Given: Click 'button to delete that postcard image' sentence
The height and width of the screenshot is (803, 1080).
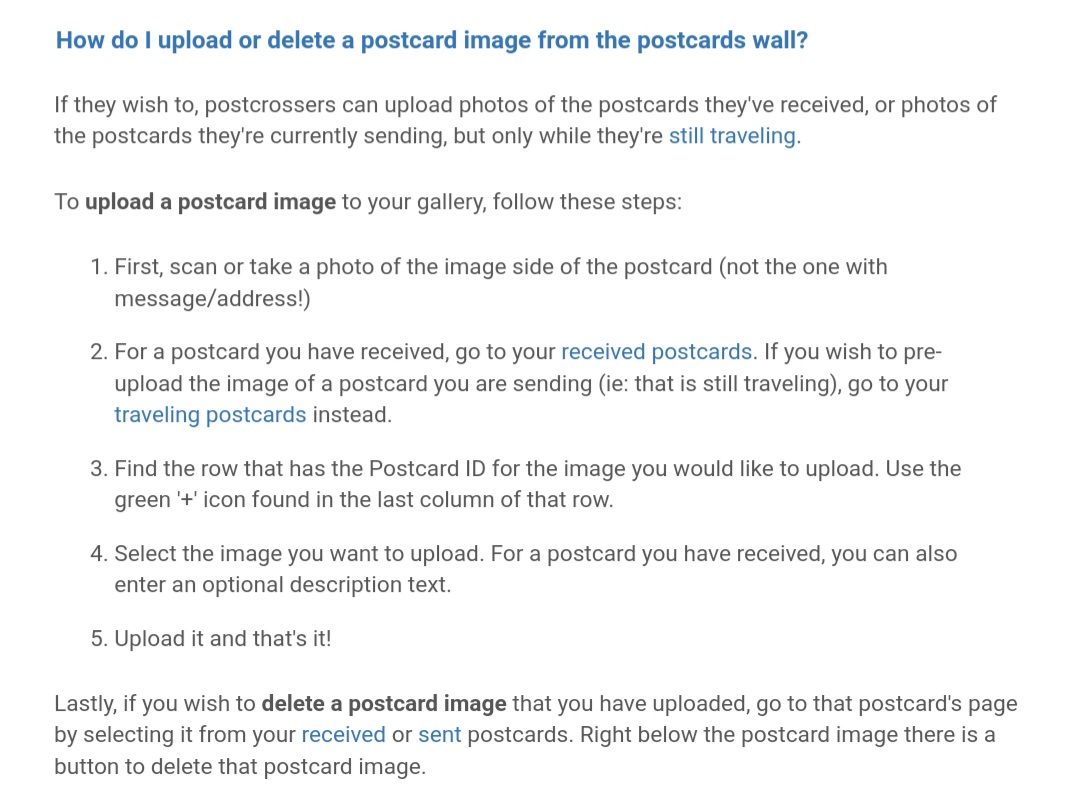Looking at the screenshot, I should 240,766.
